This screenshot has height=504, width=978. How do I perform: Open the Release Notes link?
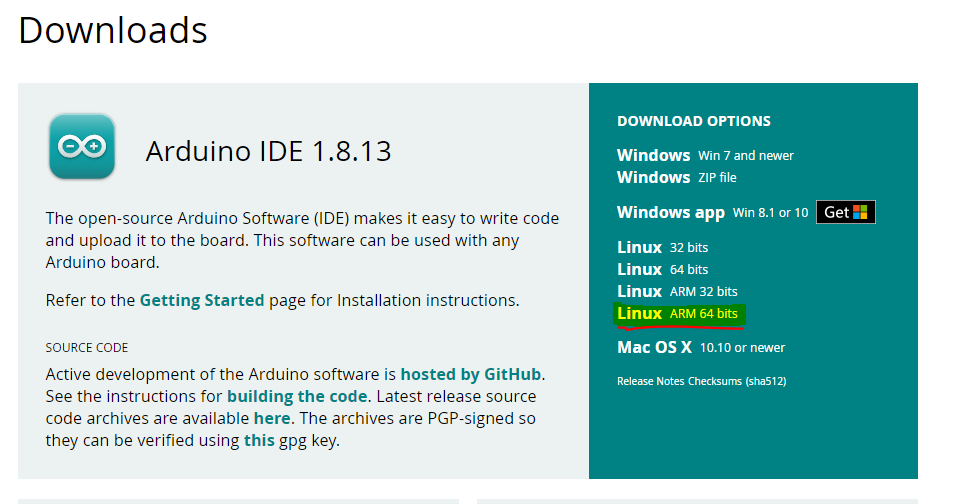point(651,381)
